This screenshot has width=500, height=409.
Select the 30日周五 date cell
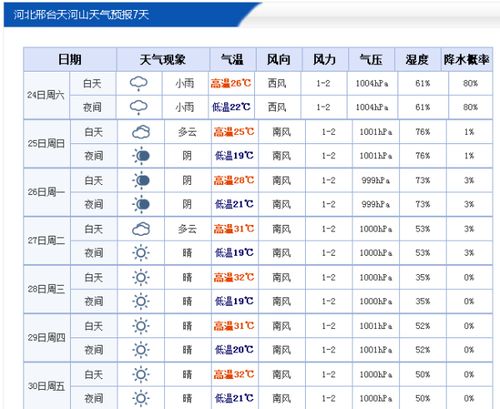(46, 386)
